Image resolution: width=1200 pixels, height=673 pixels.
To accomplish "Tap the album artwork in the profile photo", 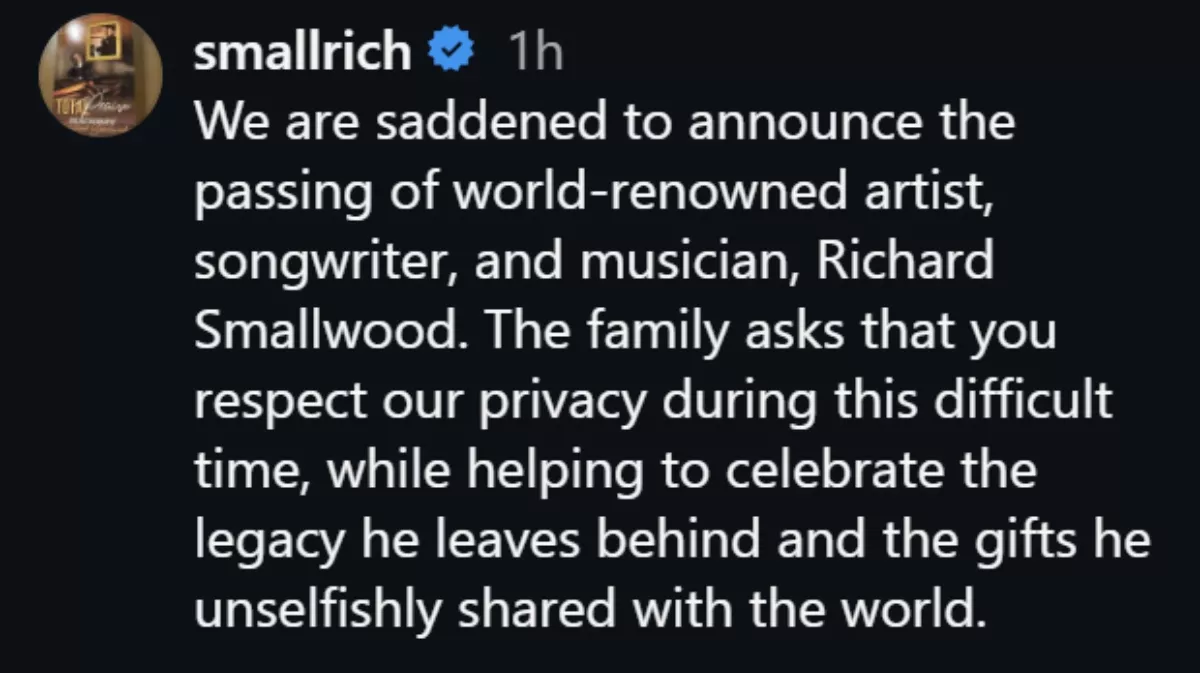I will tap(100, 73).
